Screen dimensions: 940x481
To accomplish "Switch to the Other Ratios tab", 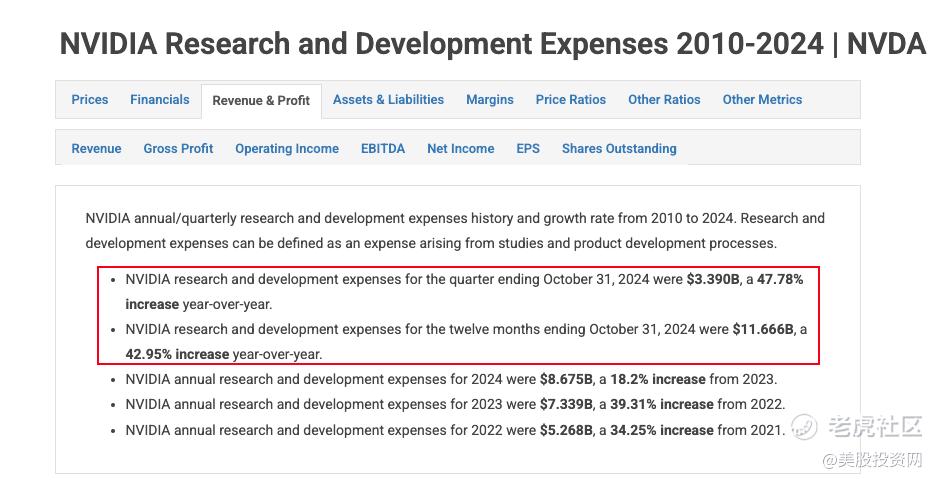I will [664, 100].
